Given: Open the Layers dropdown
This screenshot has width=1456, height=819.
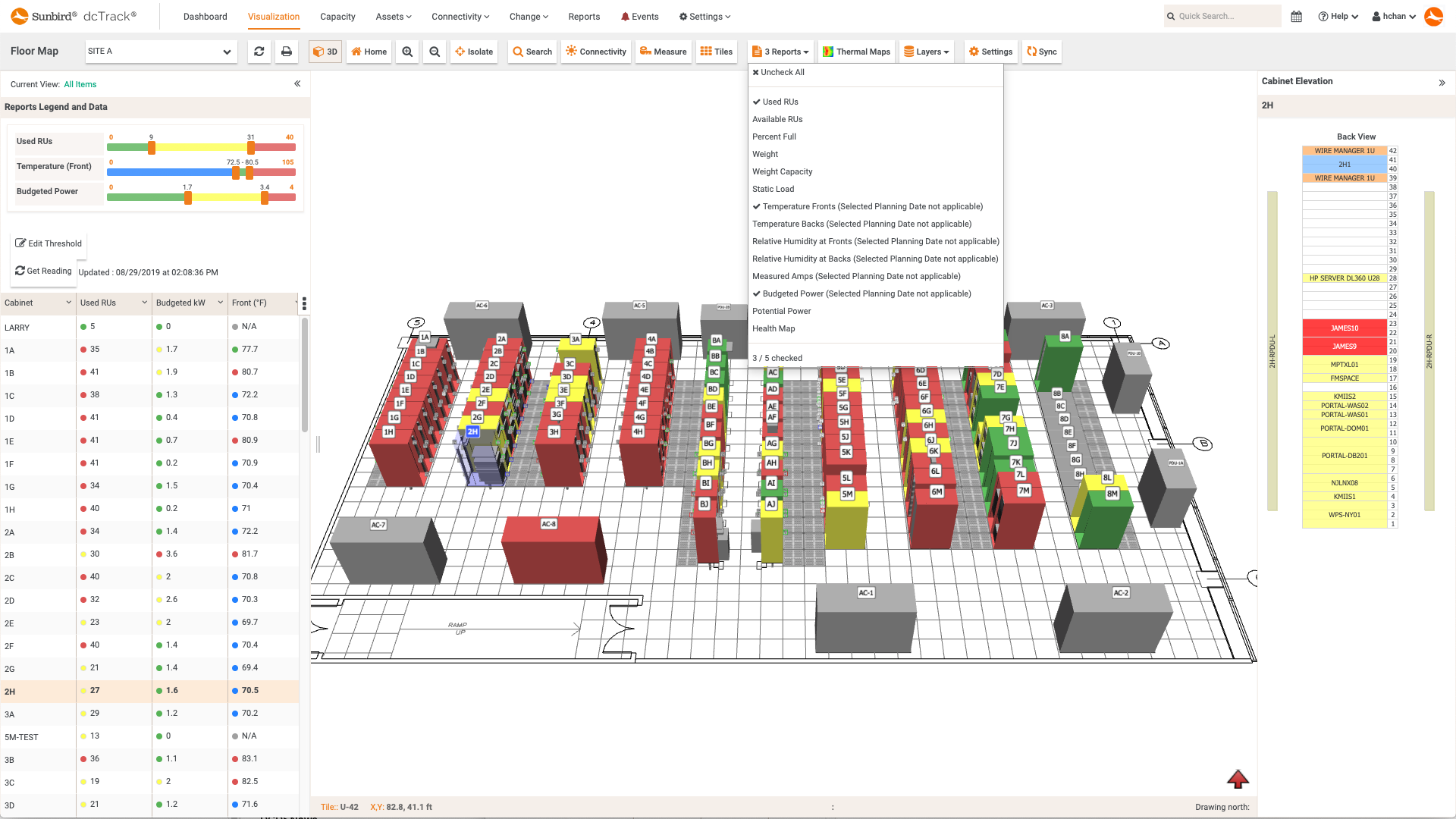Looking at the screenshot, I should click(x=926, y=52).
